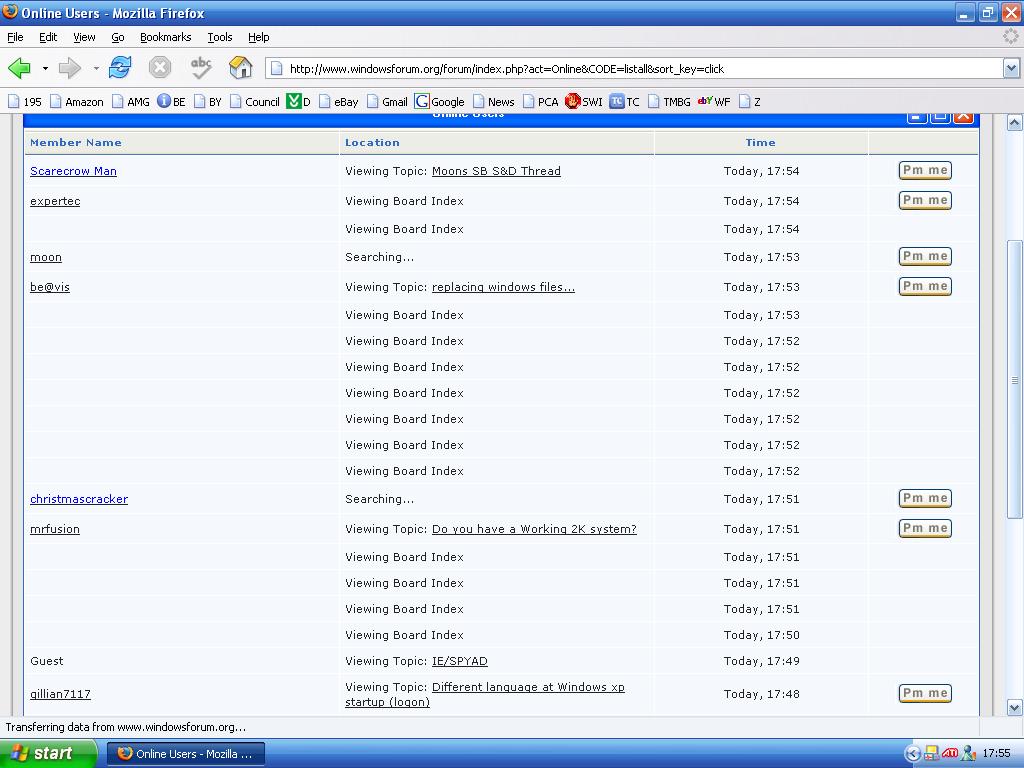Open the D bookmark with green check icon
The height and width of the screenshot is (768, 1024).
(x=298, y=102)
